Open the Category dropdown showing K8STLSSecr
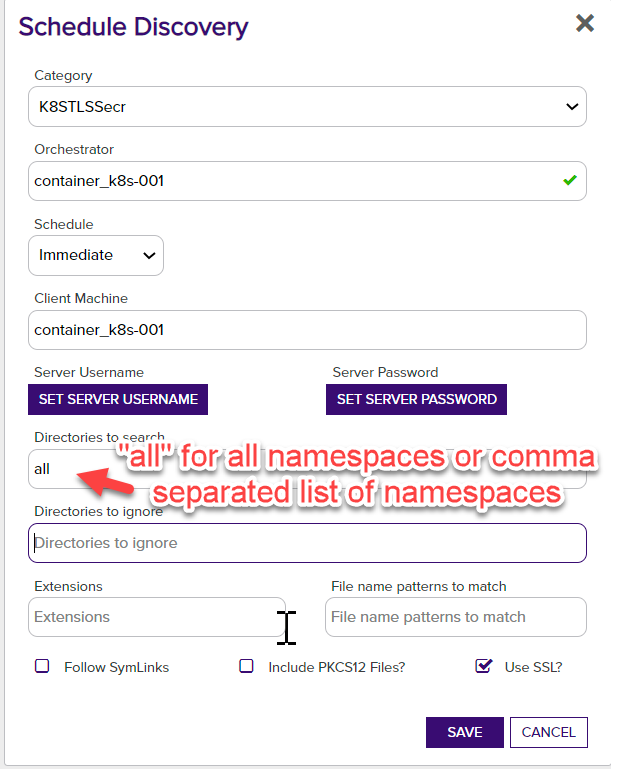The height and width of the screenshot is (769, 617). click(307, 106)
